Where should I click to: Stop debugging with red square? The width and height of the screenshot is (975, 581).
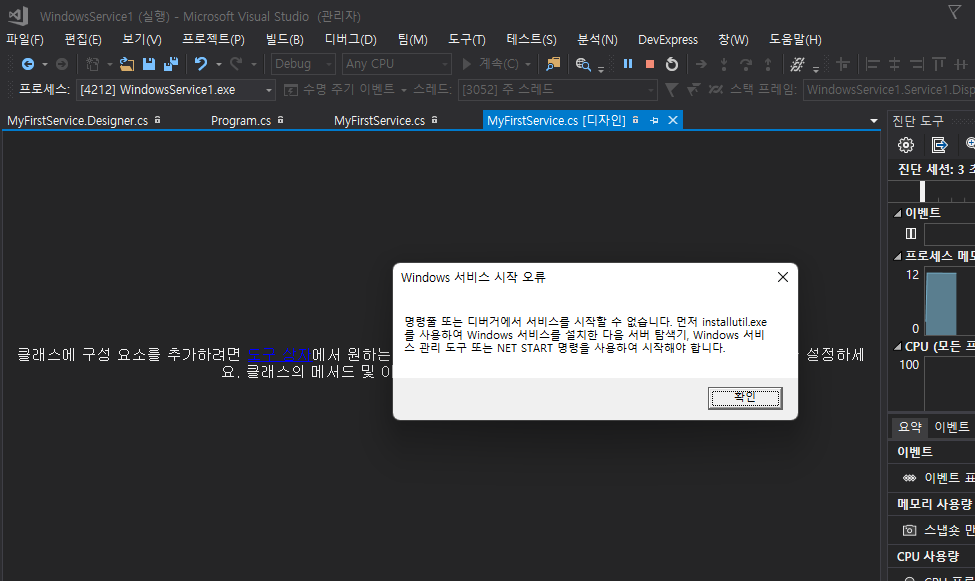[x=650, y=64]
